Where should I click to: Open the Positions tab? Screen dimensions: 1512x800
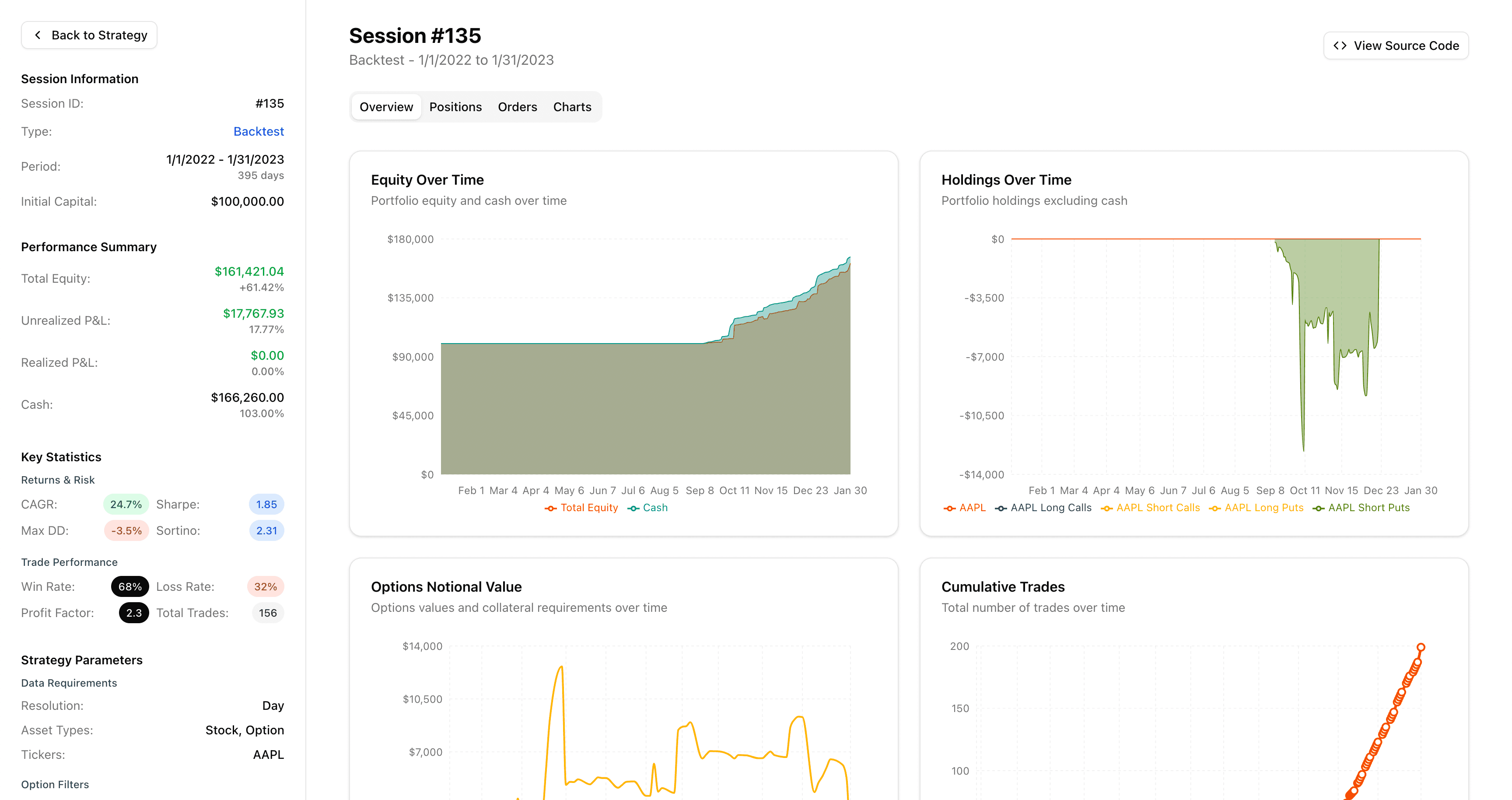(455, 107)
